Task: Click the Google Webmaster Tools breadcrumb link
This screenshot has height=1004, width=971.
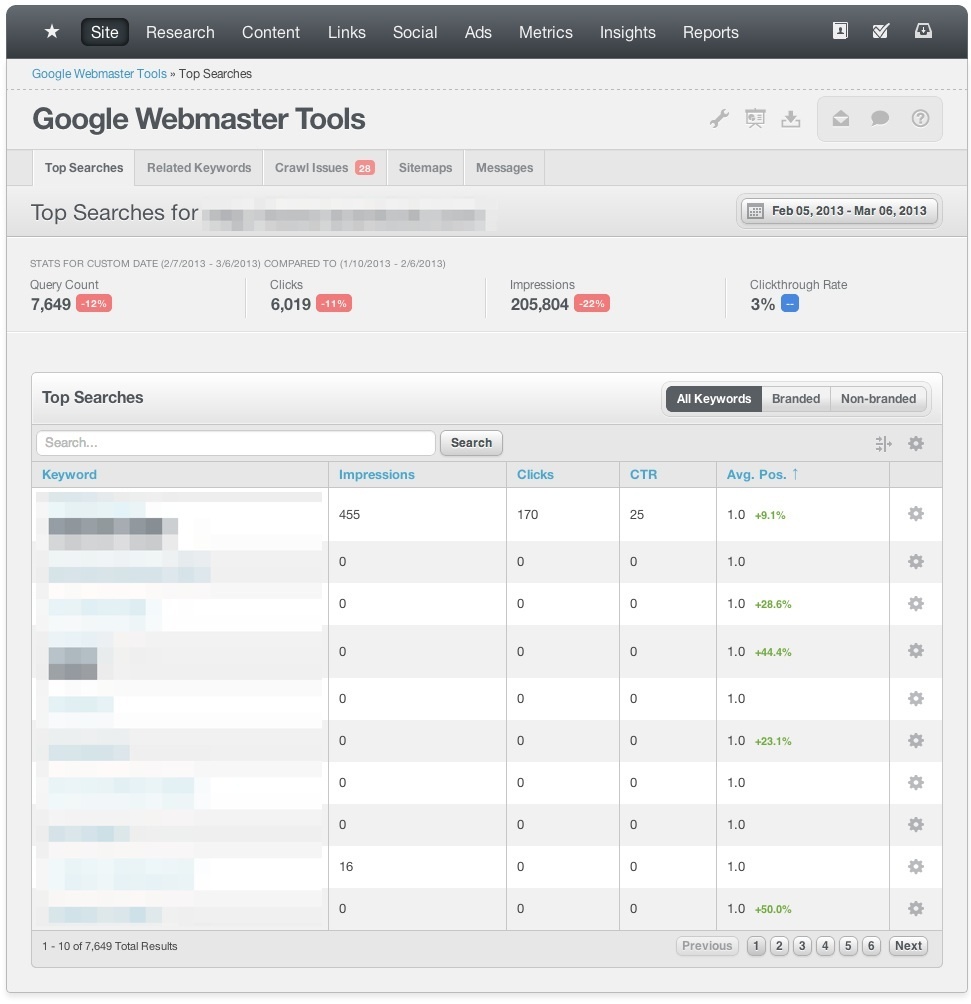Action: (x=99, y=74)
